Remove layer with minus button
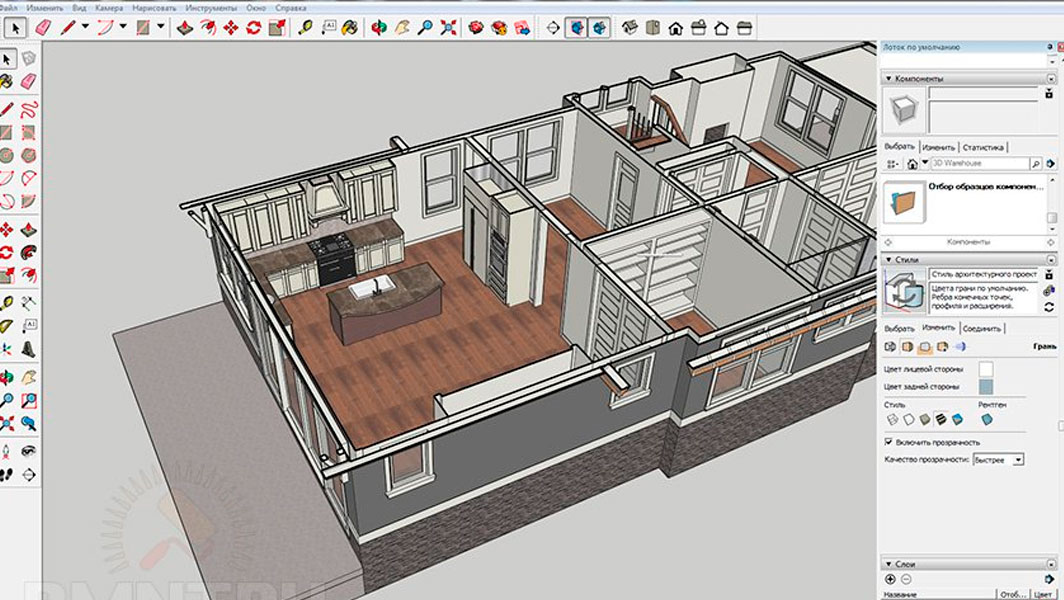1064x600 pixels. pyautogui.click(x=905, y=579)
